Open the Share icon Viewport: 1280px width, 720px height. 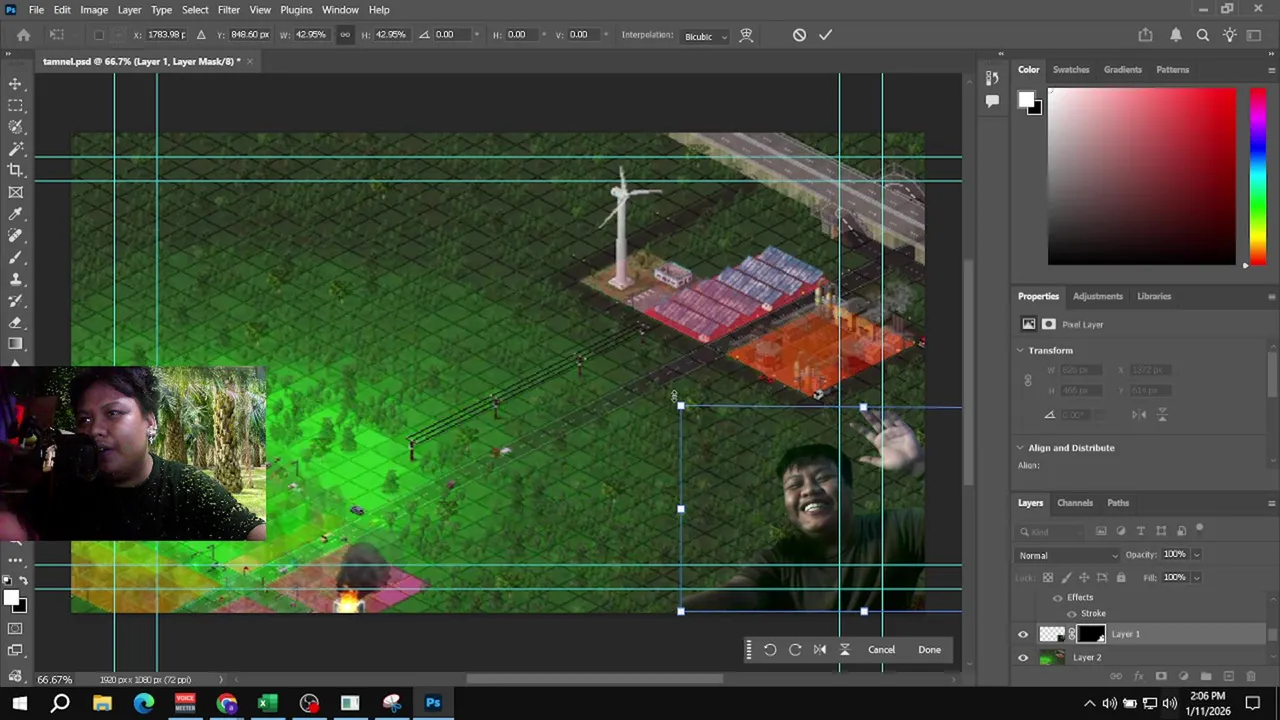coord(1145,35)
